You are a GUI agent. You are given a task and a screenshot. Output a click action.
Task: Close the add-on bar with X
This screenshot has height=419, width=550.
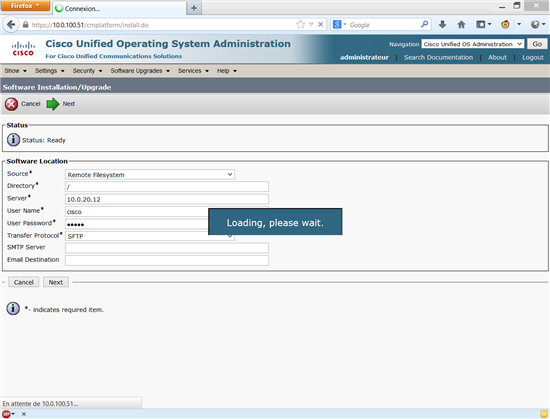(x=24, y=414)
